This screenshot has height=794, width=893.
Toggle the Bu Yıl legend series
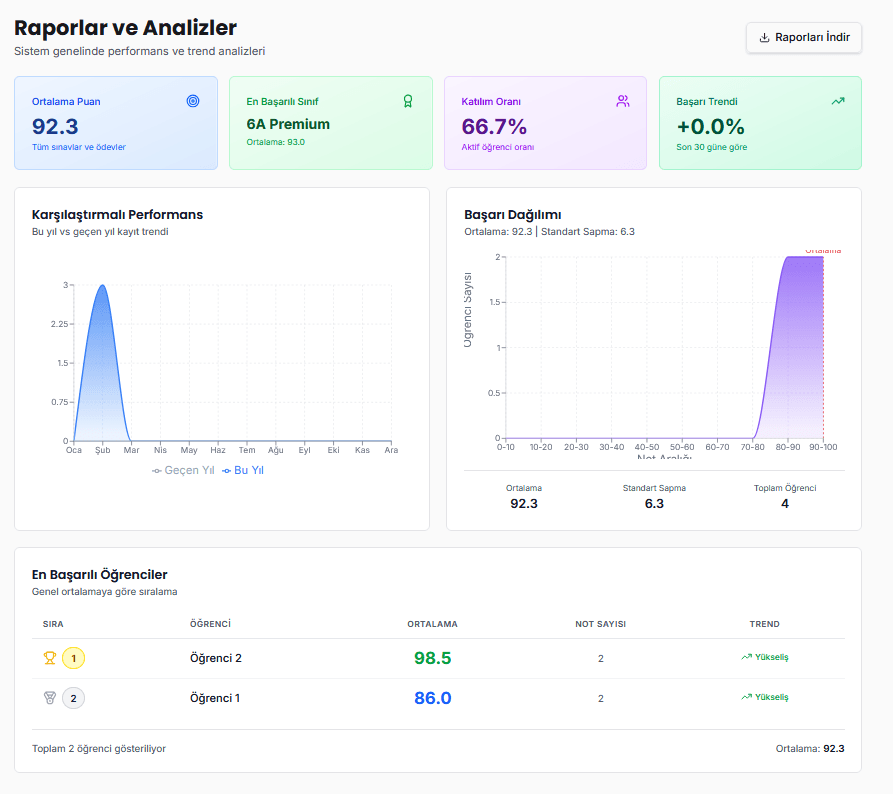[244, 470]
